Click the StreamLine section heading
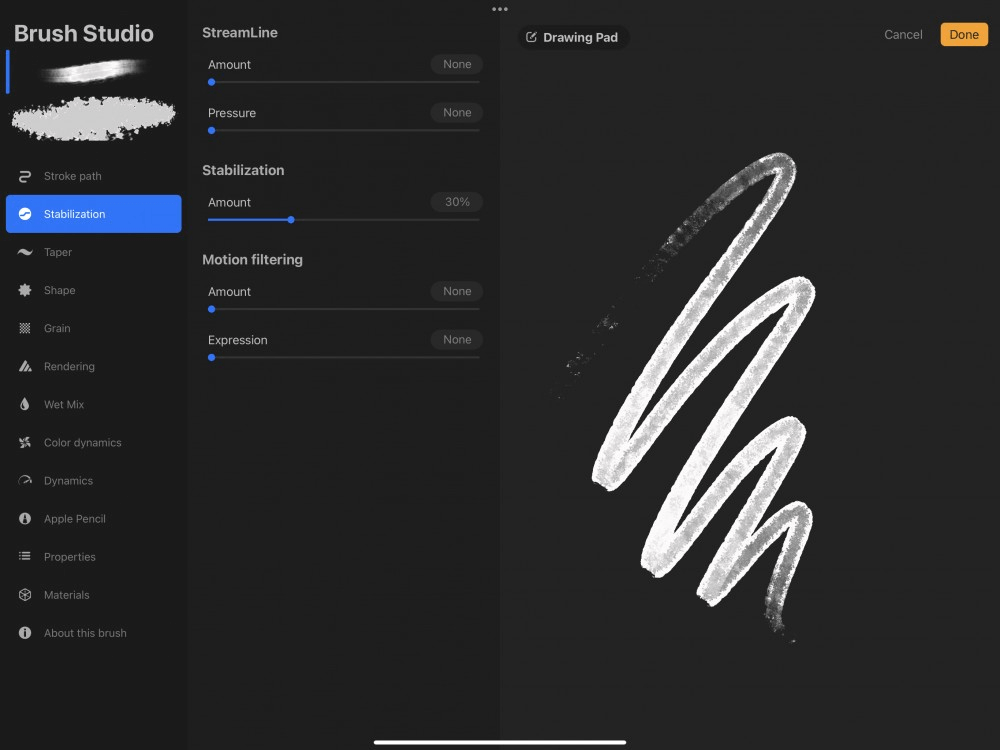The height and width of the screenshot is (750, 1000). (240, 33)
